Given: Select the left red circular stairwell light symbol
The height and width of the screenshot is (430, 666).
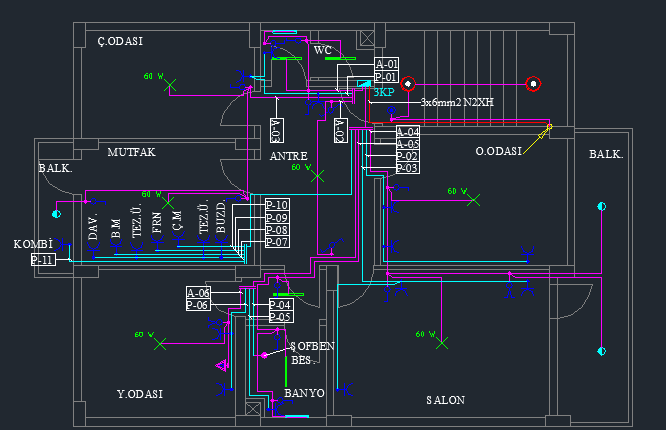Looking at the screenshot, I should coord(408,85).
